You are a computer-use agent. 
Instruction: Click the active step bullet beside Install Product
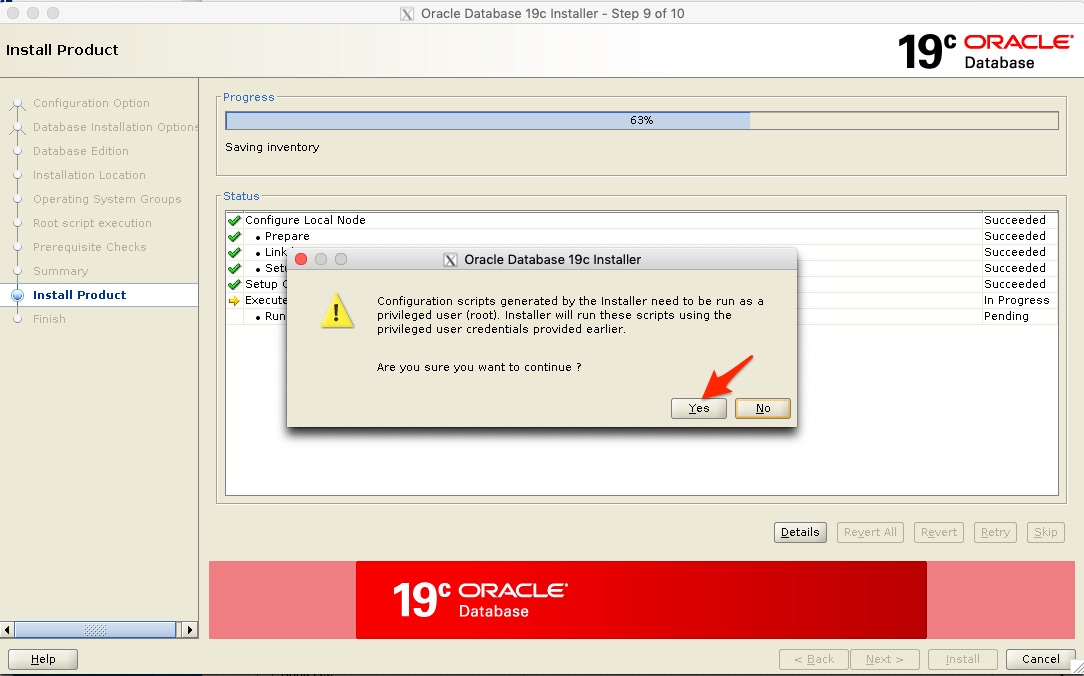point(18,295)
